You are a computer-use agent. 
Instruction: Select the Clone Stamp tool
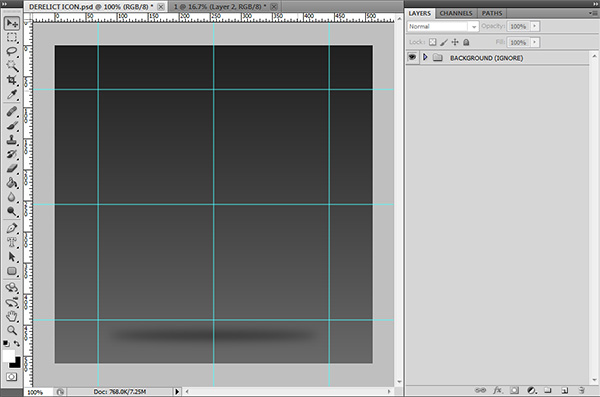[12, 140]
